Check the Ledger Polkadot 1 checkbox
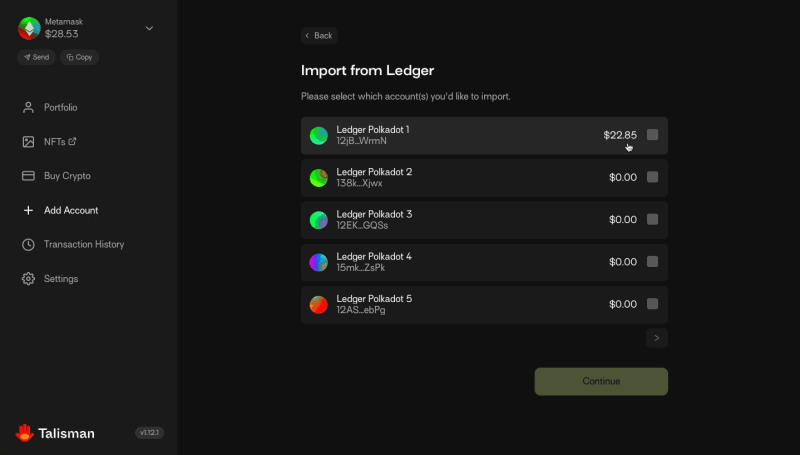Screen dimensions: 800x455 pyautogui.click(x=652, y=135)
